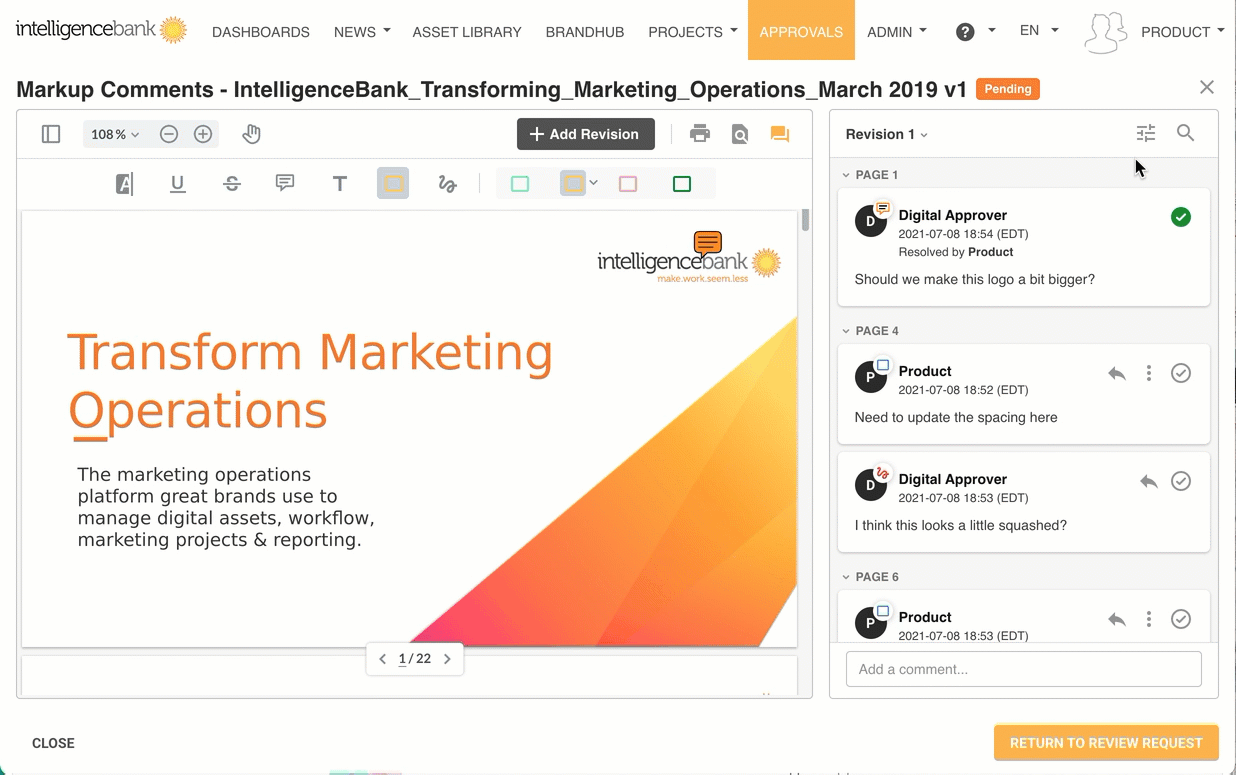Choose the Free Text tool
Screen dimensions: 1236x775
pos(340,184)
